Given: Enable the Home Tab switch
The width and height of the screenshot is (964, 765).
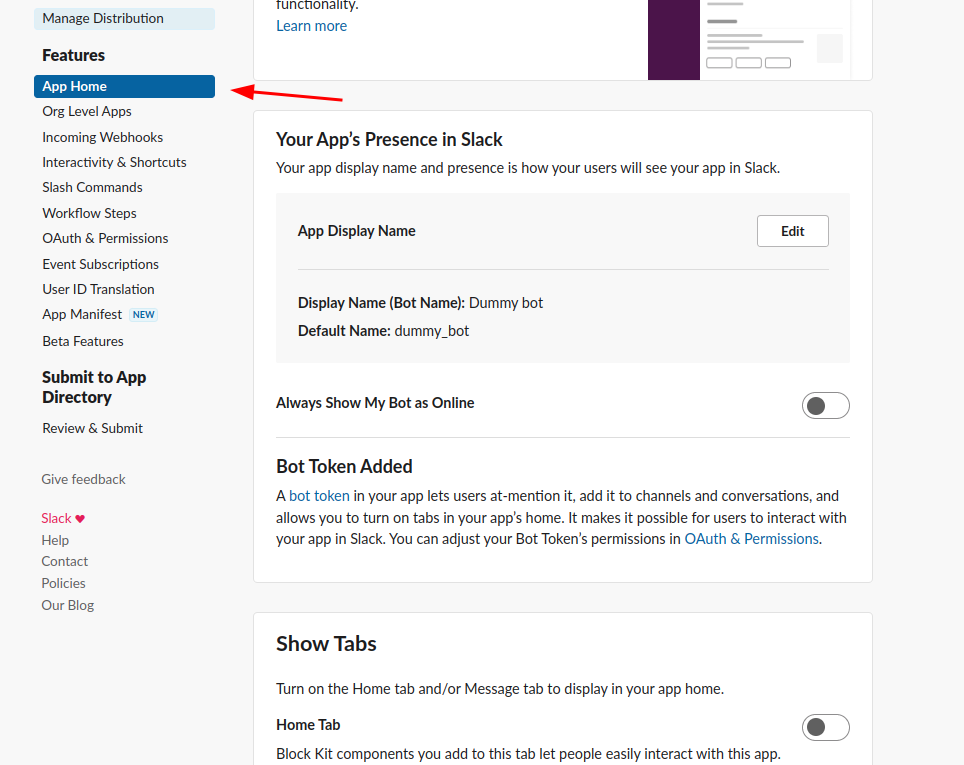Looking at the screenshot, I should click(825, 727).
